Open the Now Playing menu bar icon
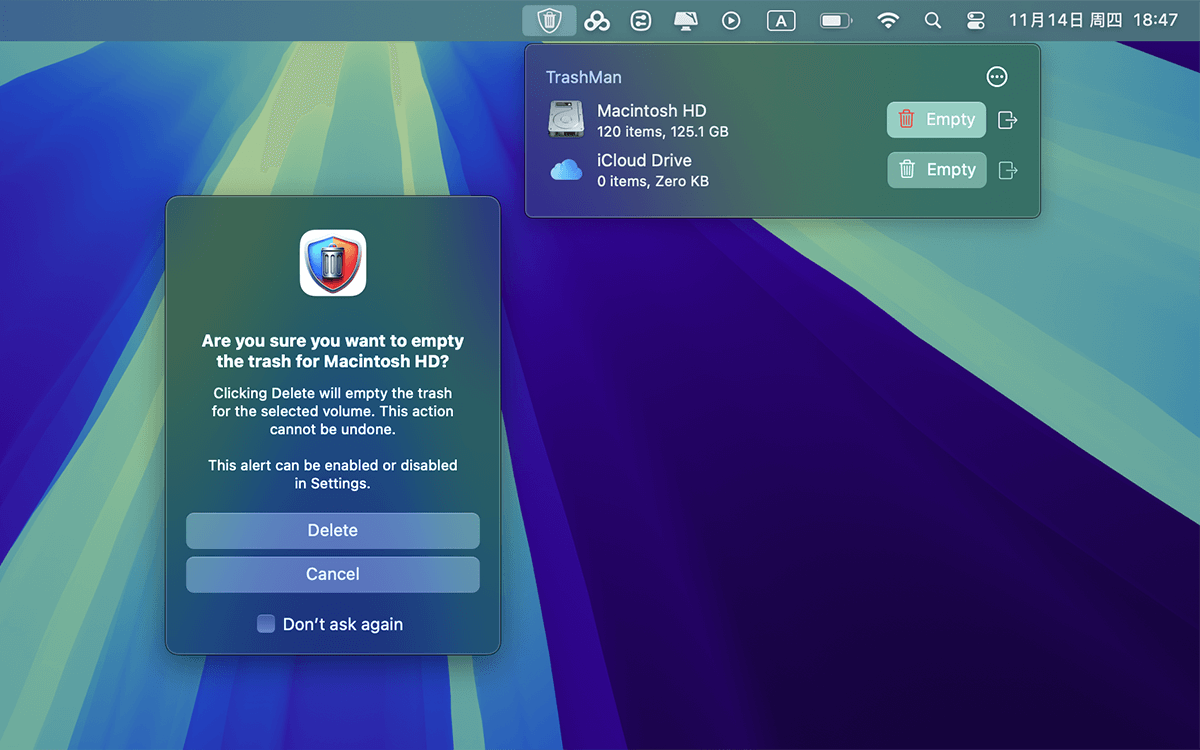Viewport: 1200px width, 750px height. tap(731, 20)
